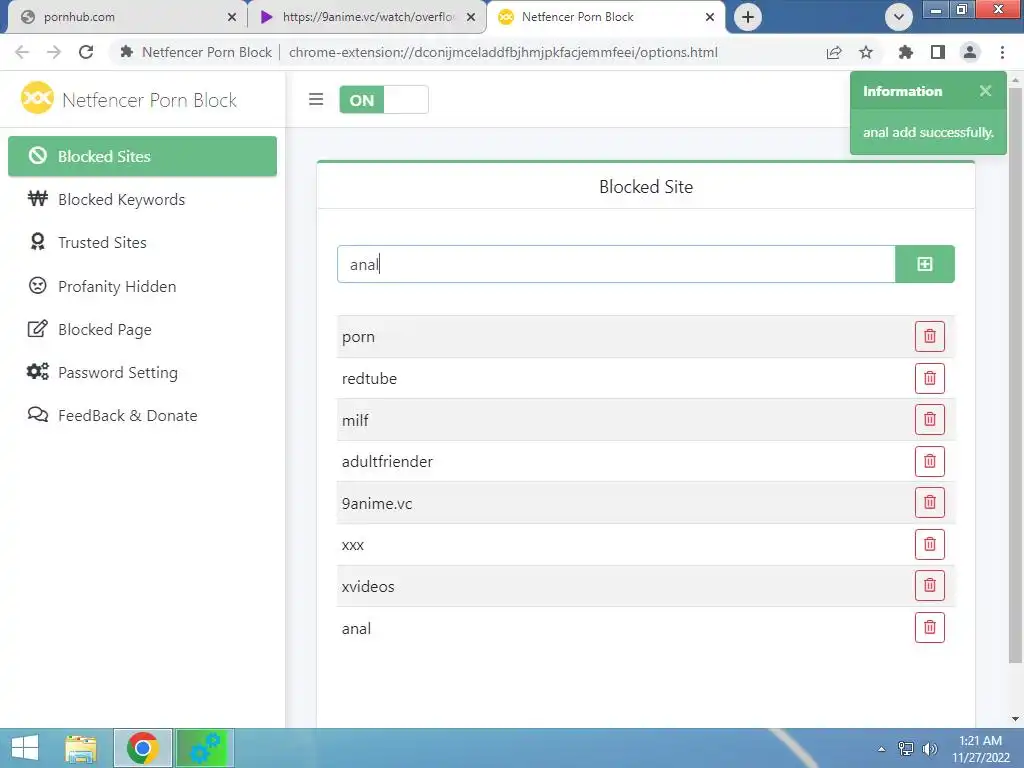
Task: Close the Information notification
Action: [985, 91]
